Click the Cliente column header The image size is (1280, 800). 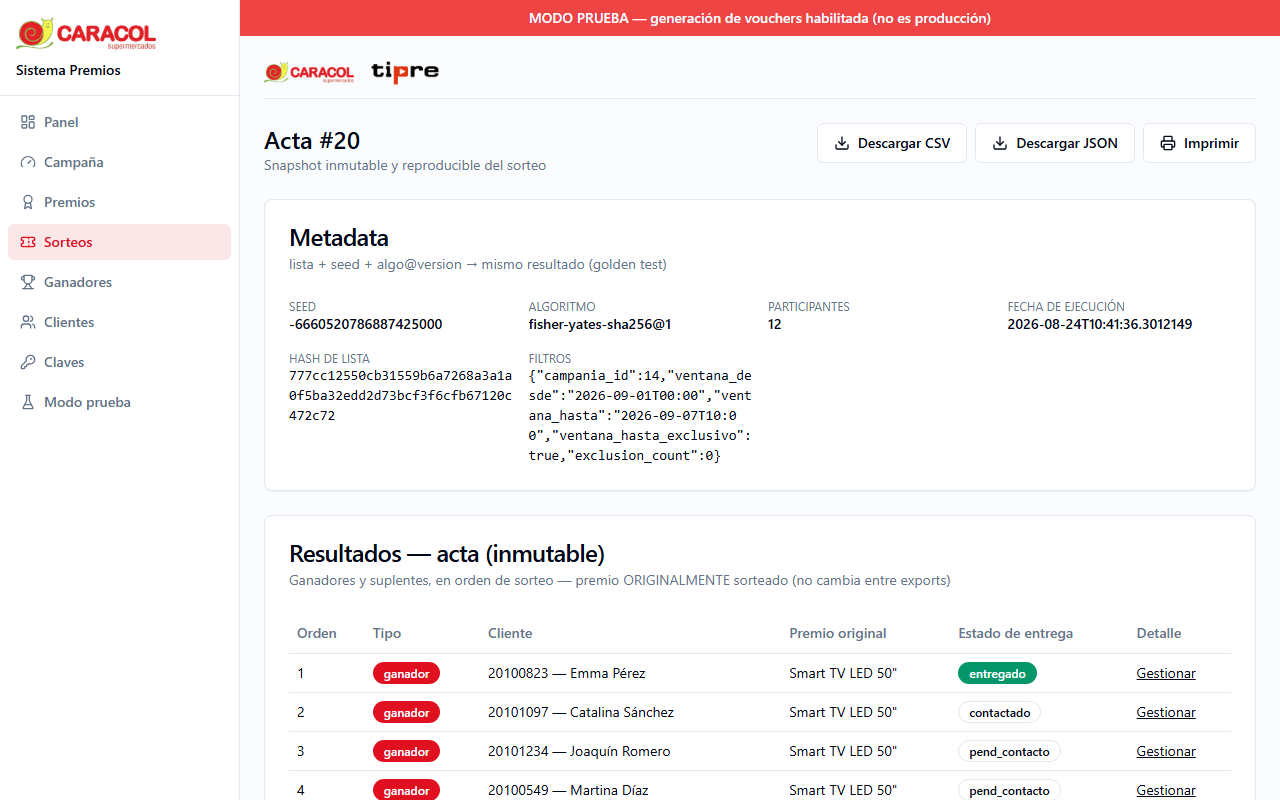(x=510, y=633)
